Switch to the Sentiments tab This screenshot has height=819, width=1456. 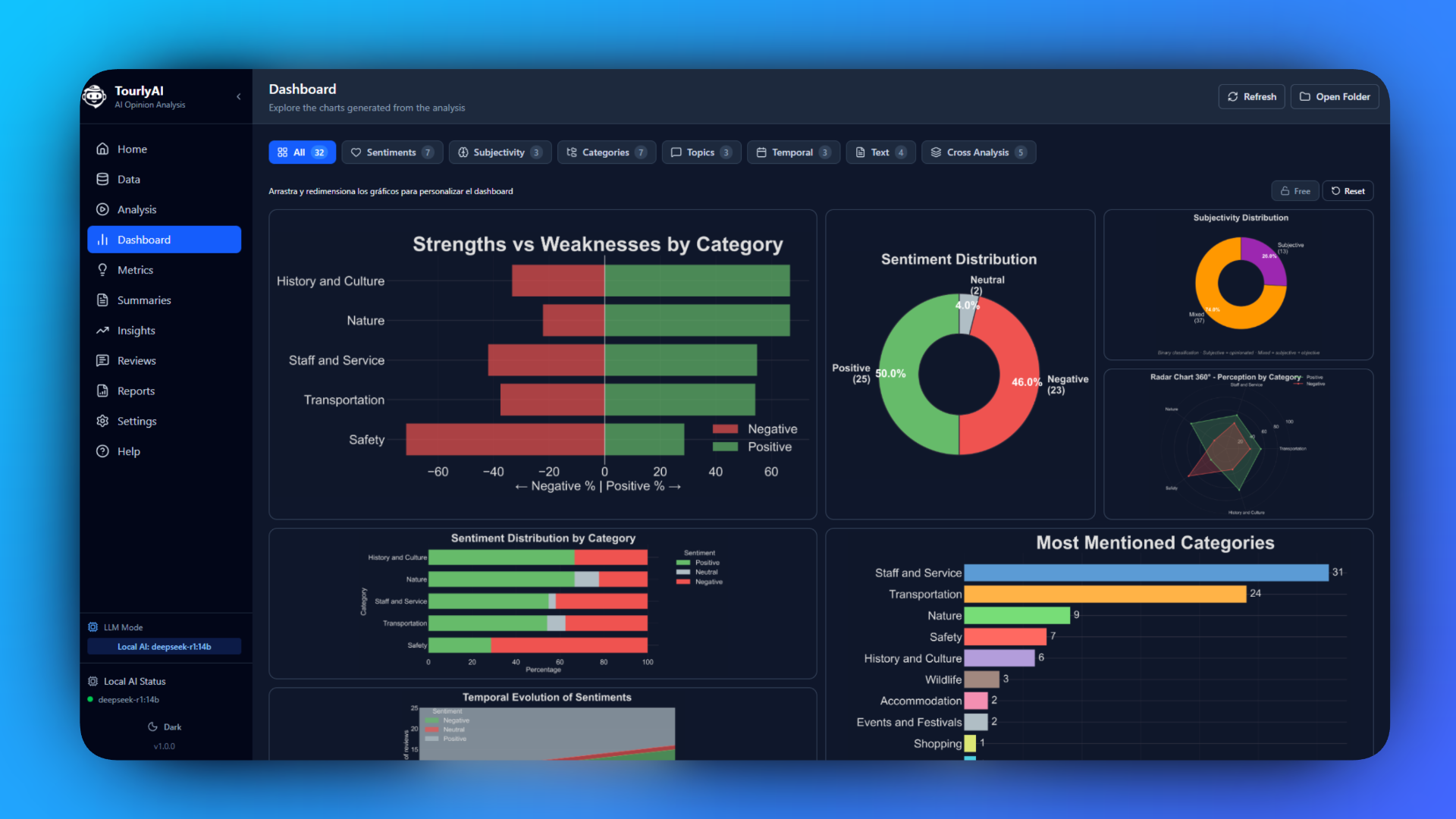392,152
